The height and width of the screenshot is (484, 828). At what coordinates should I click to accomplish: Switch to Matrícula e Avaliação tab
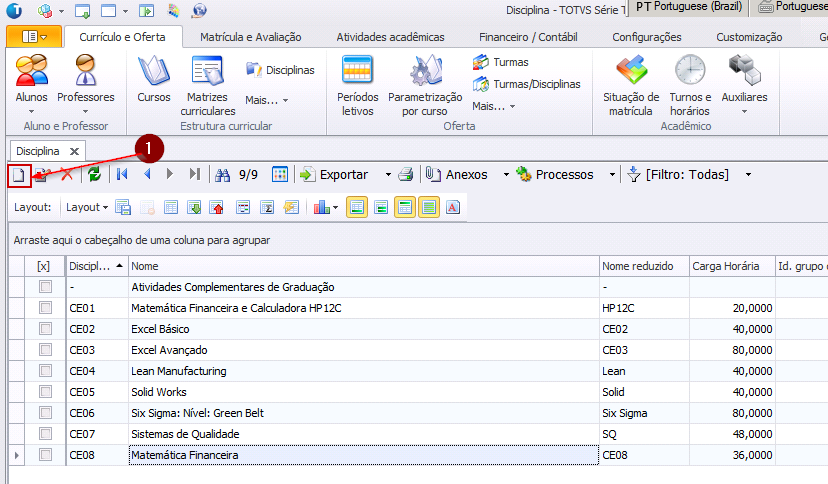[x=250, y=37]
